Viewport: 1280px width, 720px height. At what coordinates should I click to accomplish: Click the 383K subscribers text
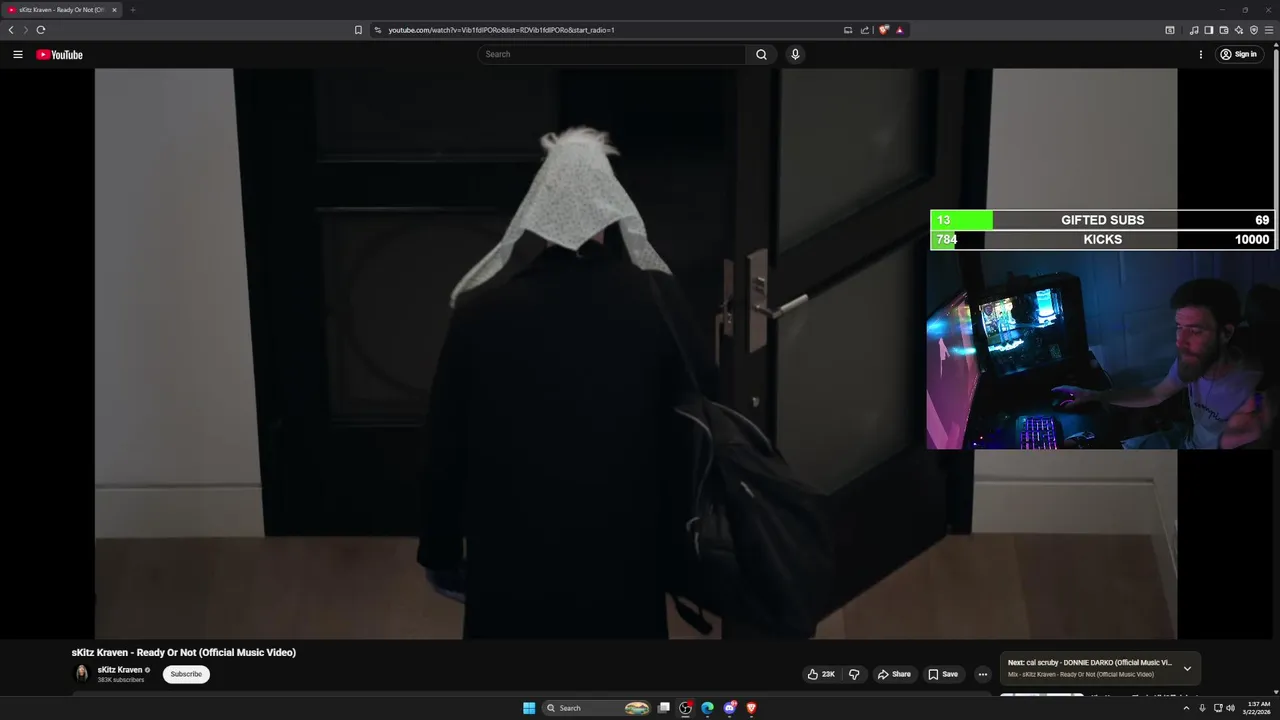pyautogui.click(x=121, y=680)
